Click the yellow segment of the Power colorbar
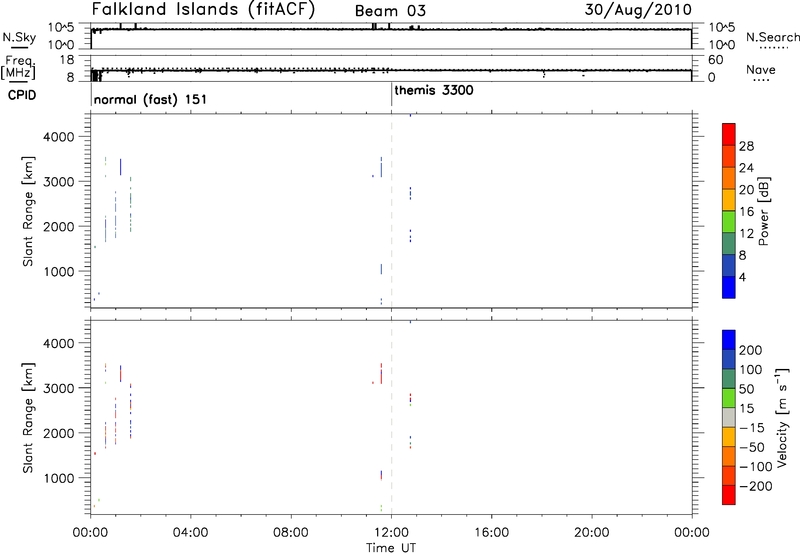 pyautogui.click(x=729, y=199)
